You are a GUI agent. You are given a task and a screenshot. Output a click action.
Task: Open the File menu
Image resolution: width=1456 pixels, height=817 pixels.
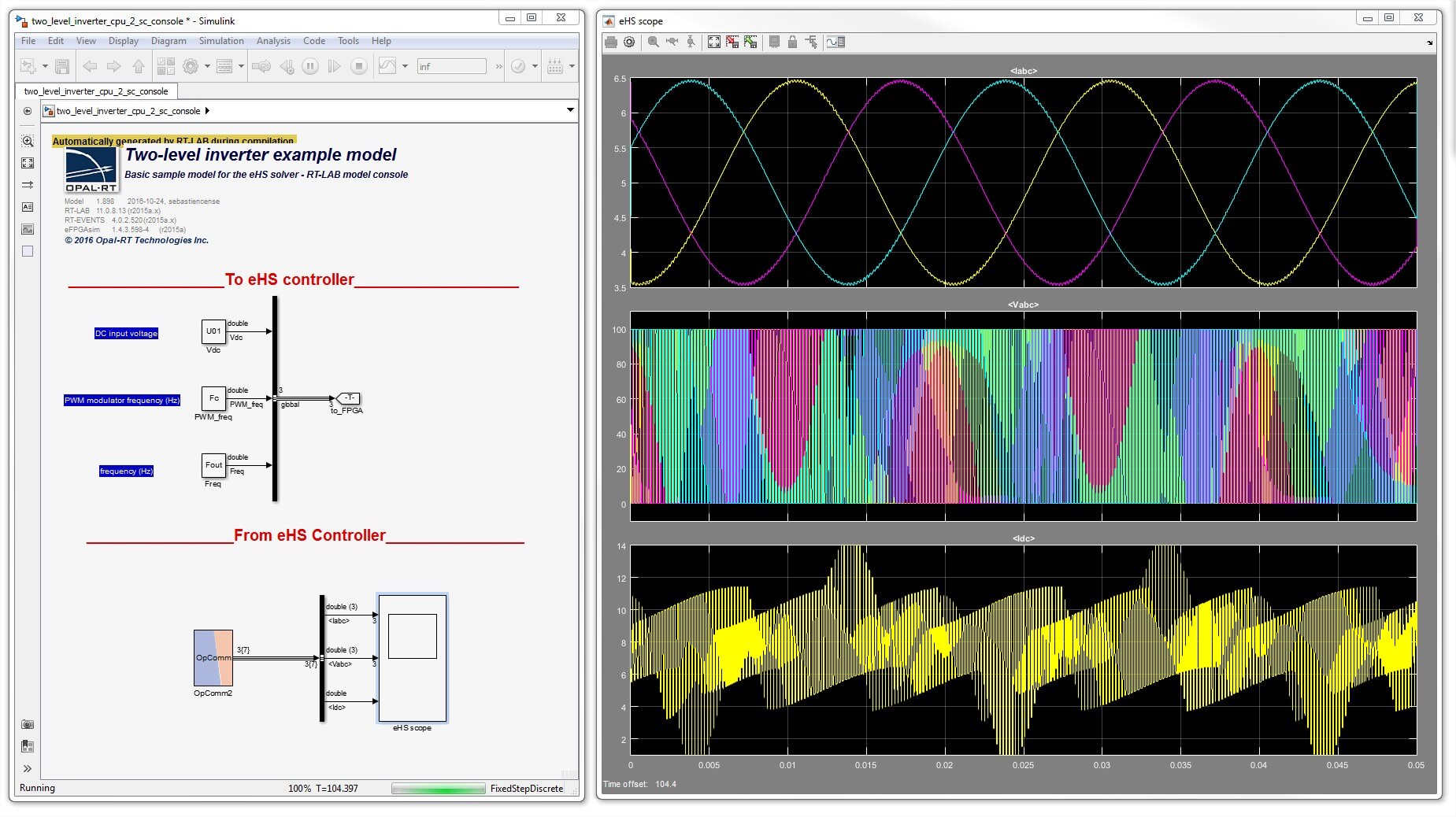point(28,41)
